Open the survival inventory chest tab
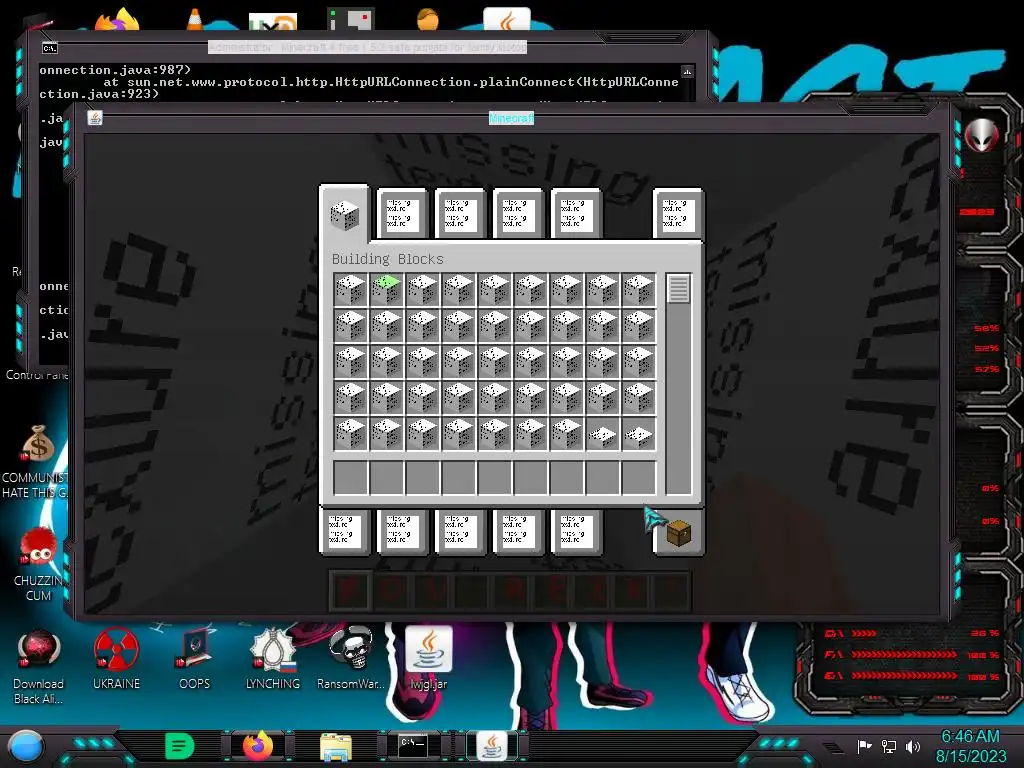This screenshot has width=1024, height=768. (679, 533)
